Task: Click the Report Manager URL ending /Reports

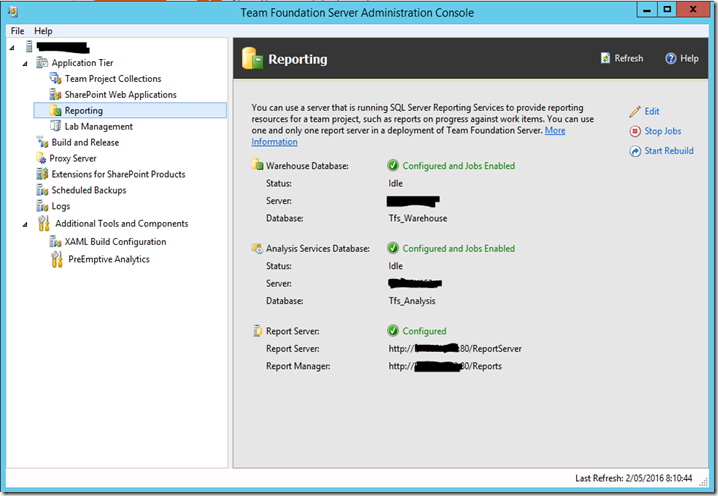Action: pos(445,366)
